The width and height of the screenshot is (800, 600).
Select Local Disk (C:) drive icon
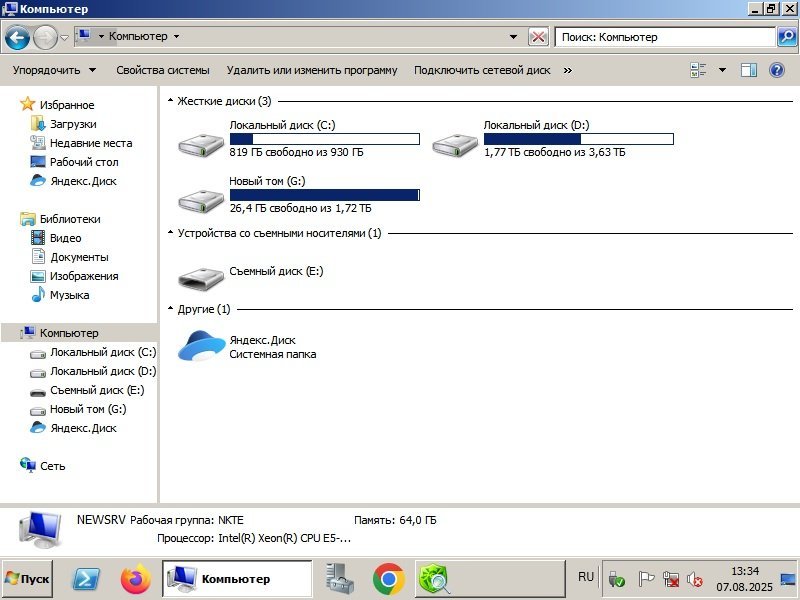(x=201, y=144)
